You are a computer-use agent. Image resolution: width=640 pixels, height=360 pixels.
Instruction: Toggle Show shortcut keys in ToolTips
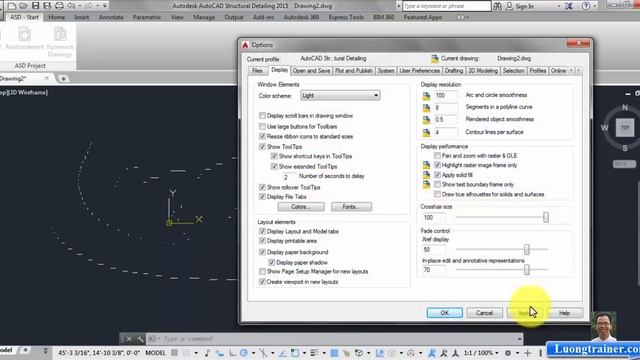click(274, 156)
